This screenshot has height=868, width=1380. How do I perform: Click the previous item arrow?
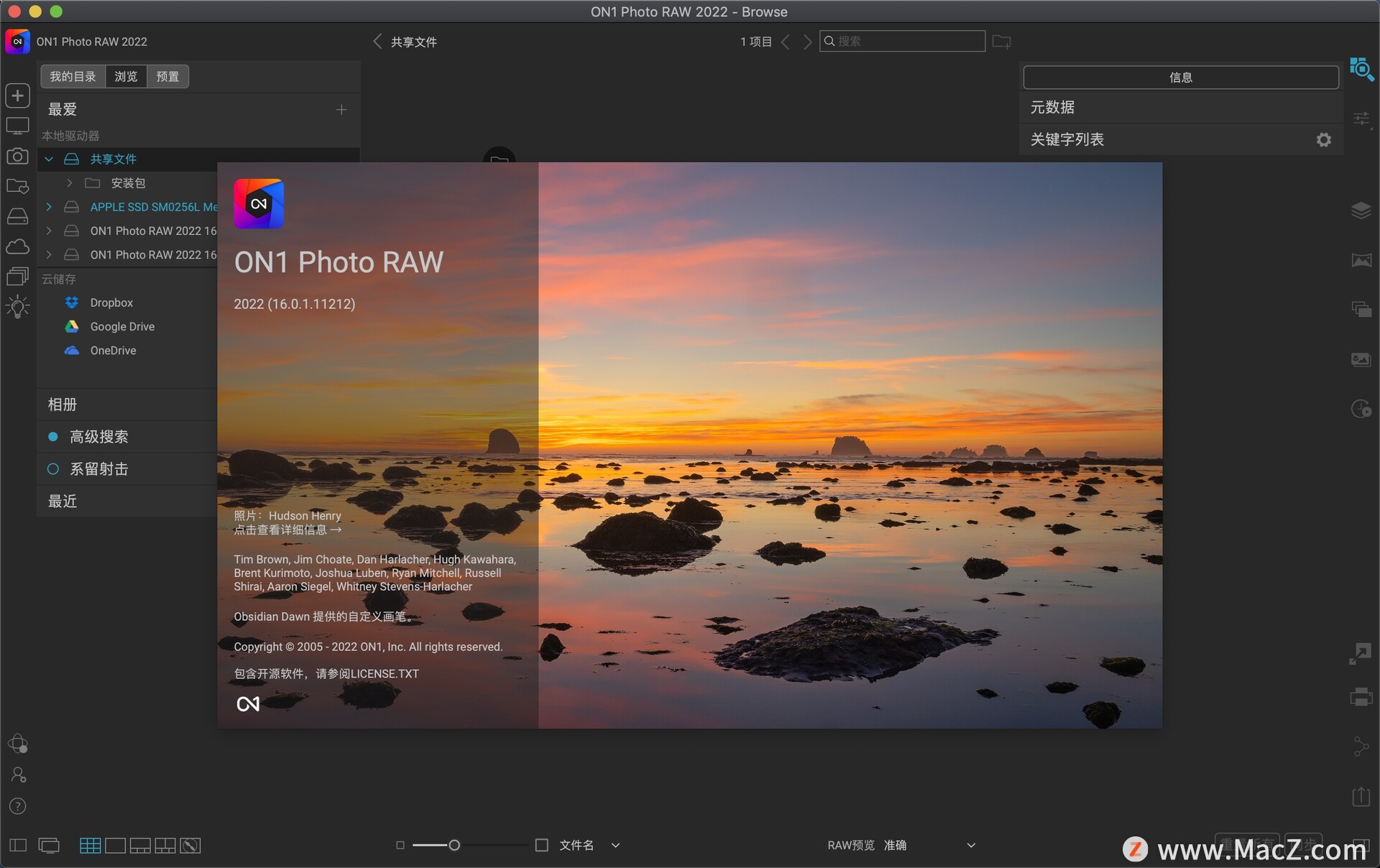coord(786,42)
